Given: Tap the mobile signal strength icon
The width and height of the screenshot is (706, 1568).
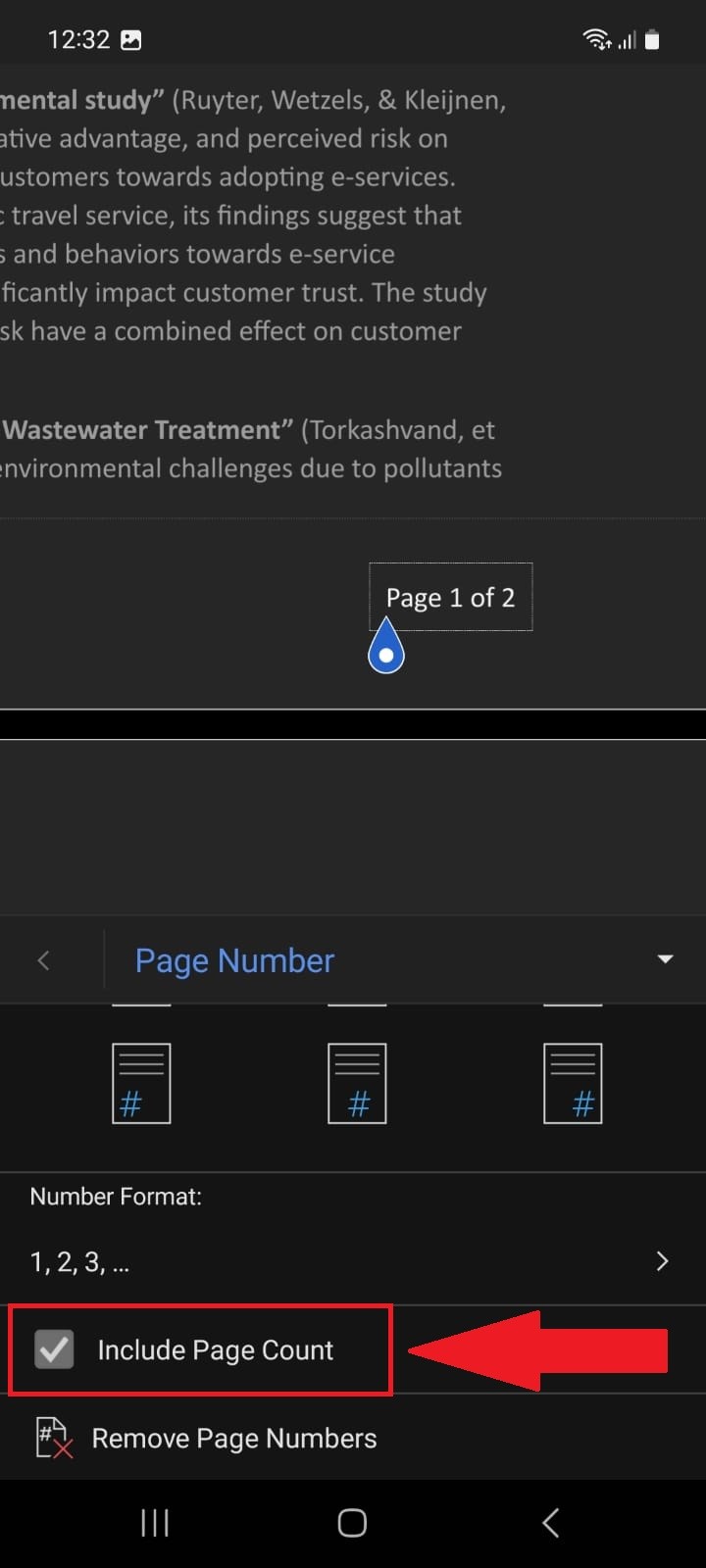Looking at the screenshot, I should point(627,39).
